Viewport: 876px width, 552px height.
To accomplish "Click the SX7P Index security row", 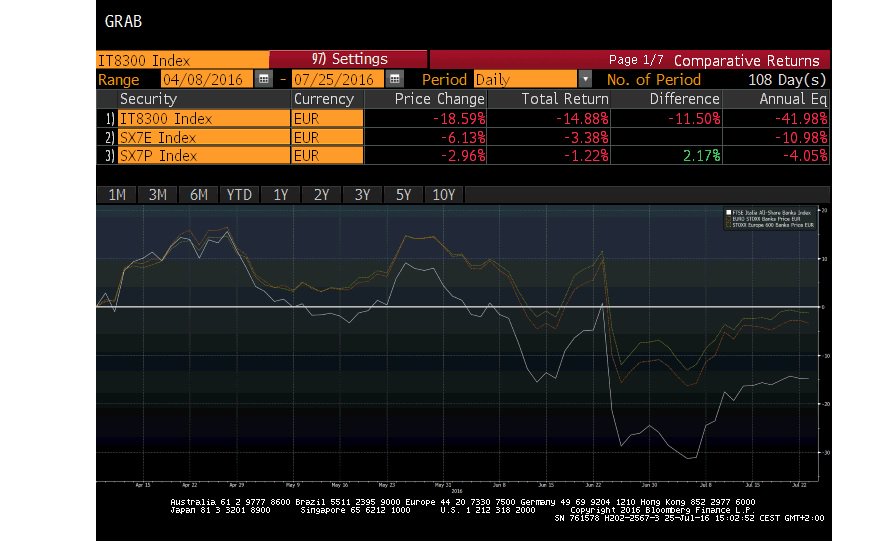I will (x=204, y=155).
